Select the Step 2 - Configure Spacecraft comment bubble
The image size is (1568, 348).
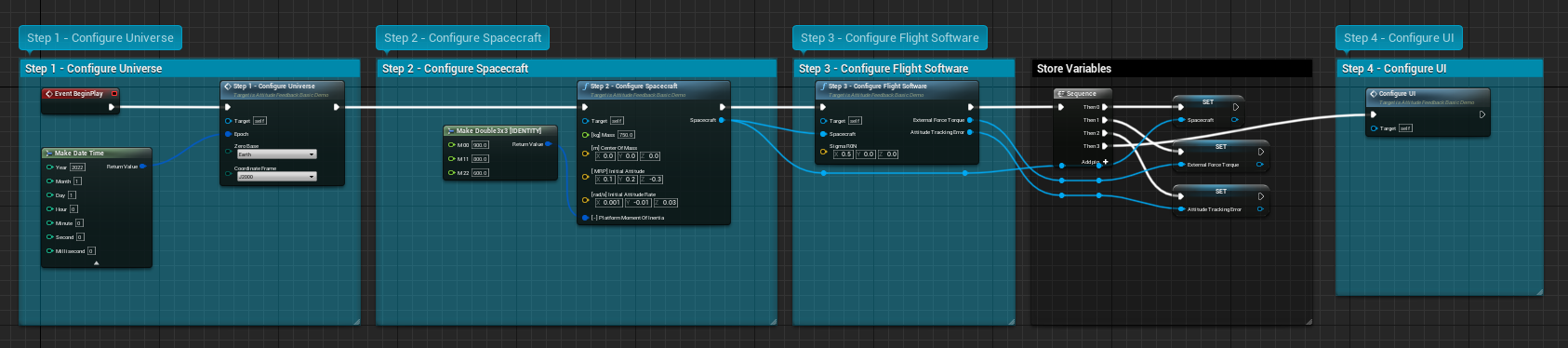tap(463, 38)
